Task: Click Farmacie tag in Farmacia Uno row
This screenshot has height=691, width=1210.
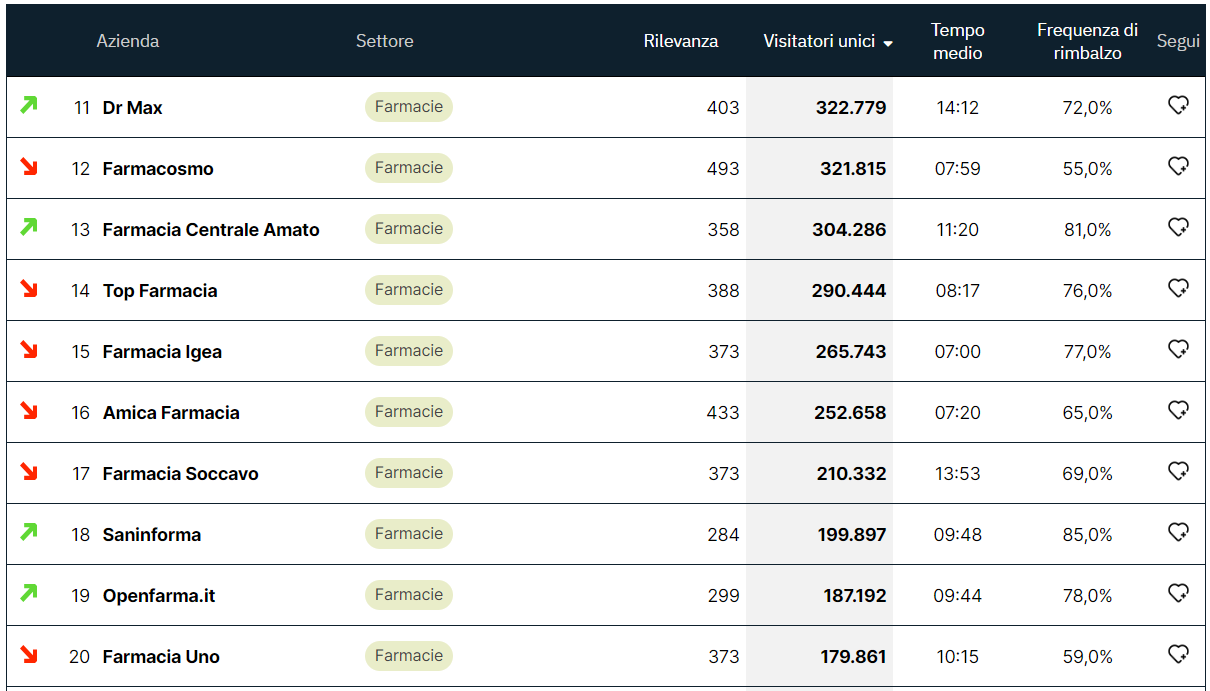Action: click(x=409, y=656)
